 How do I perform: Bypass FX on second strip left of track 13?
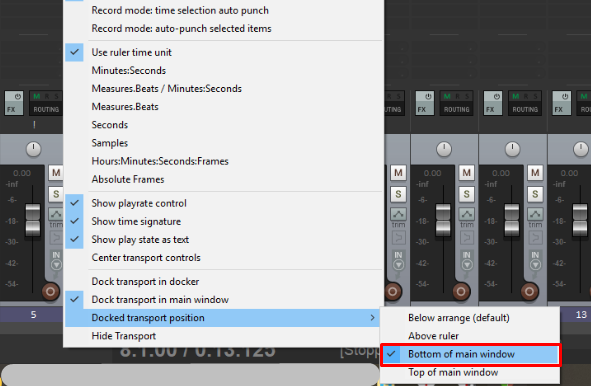pyautogui.click(x=428, y=97)
